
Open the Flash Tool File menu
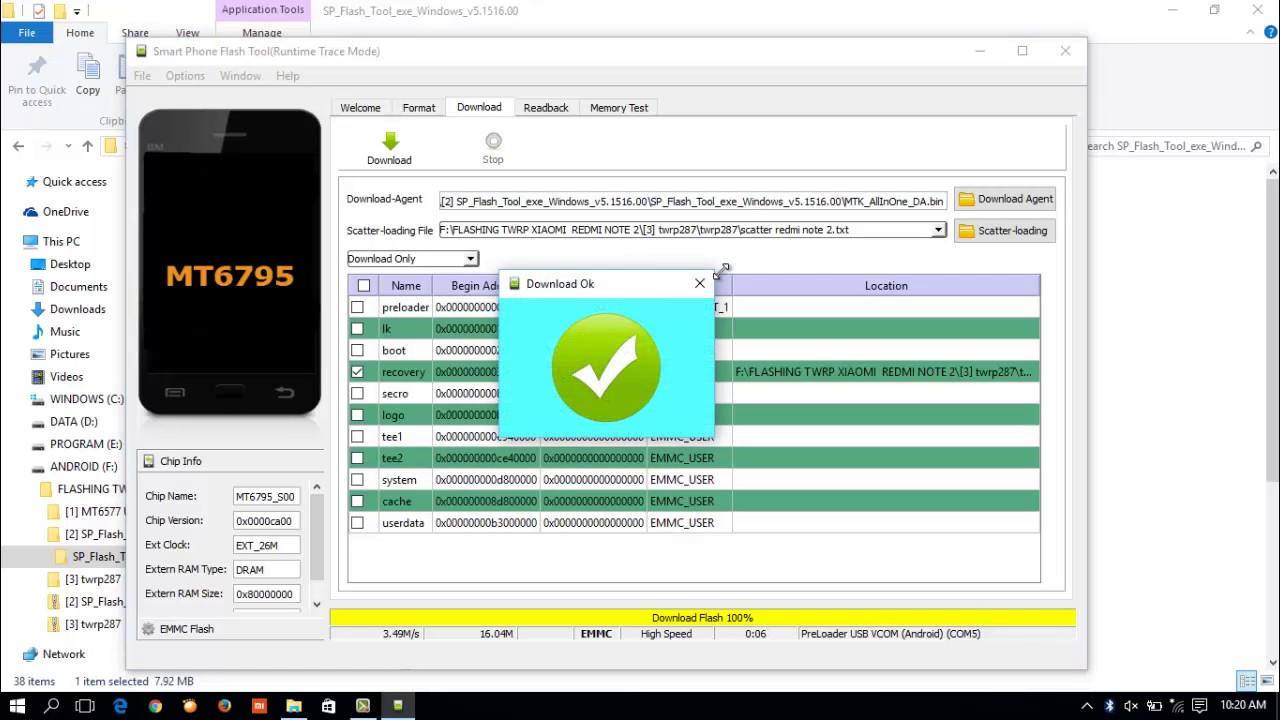[x=142, y=76]
